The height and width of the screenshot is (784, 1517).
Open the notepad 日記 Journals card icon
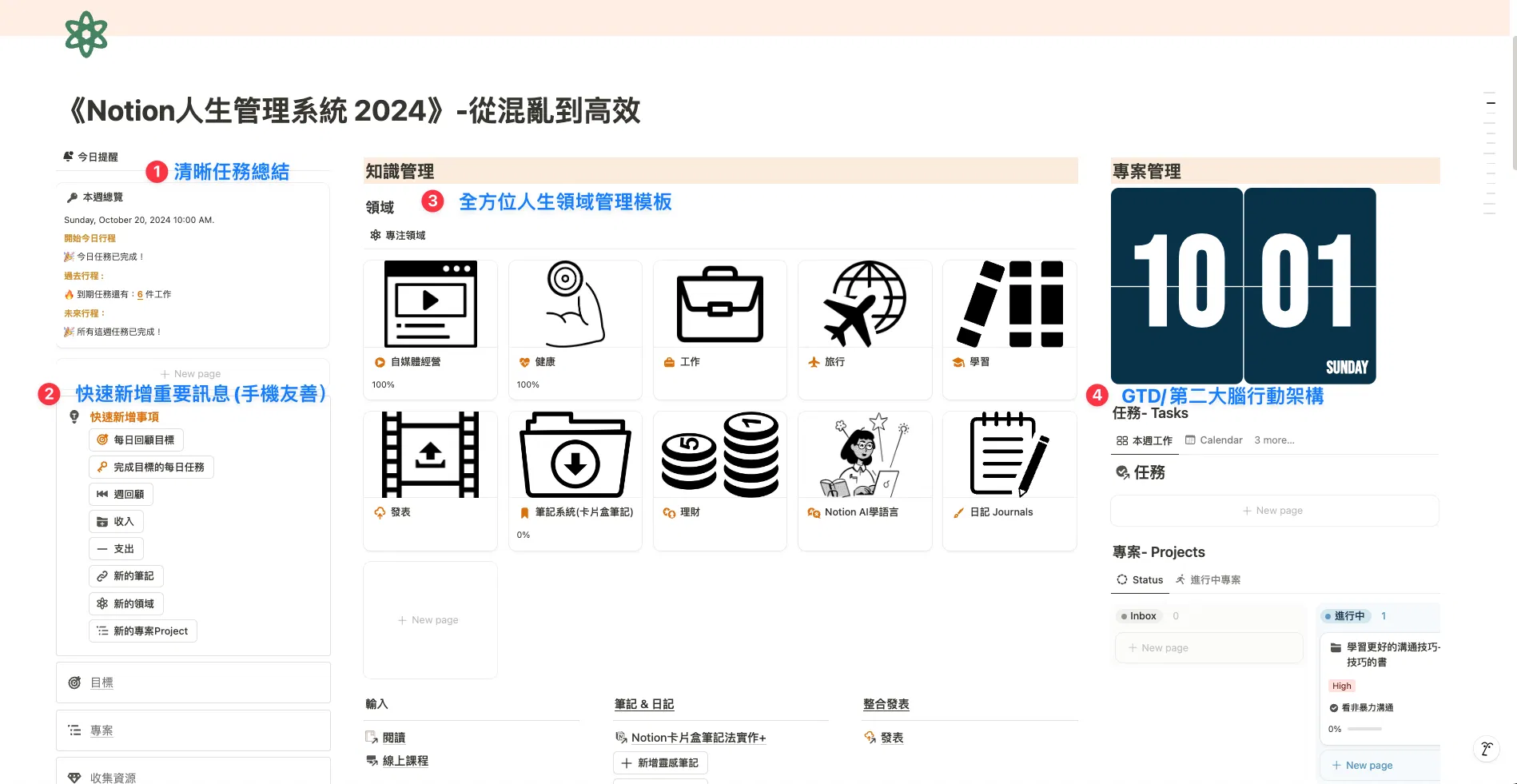pos(1009,455)
